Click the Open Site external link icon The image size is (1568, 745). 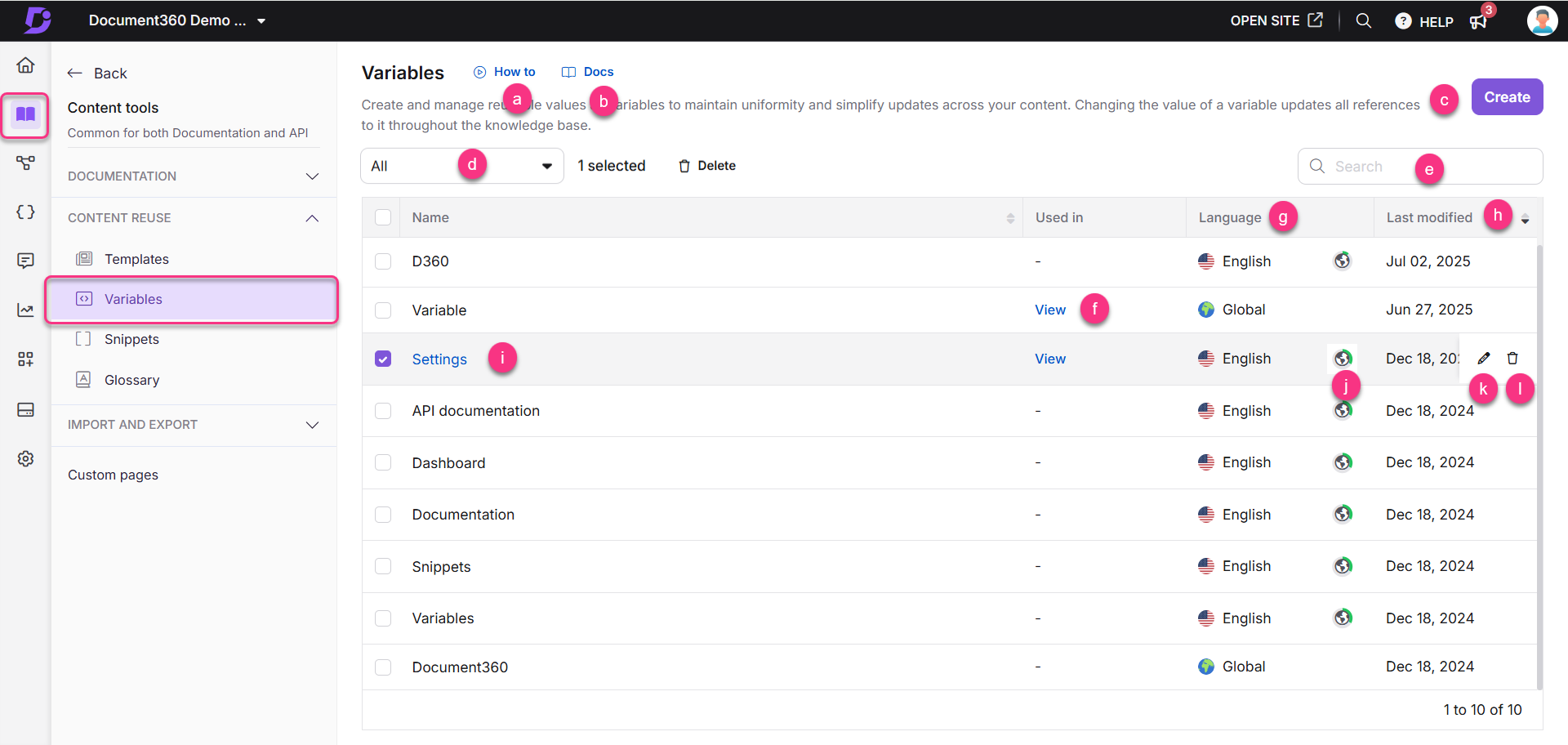(1315, 20)
